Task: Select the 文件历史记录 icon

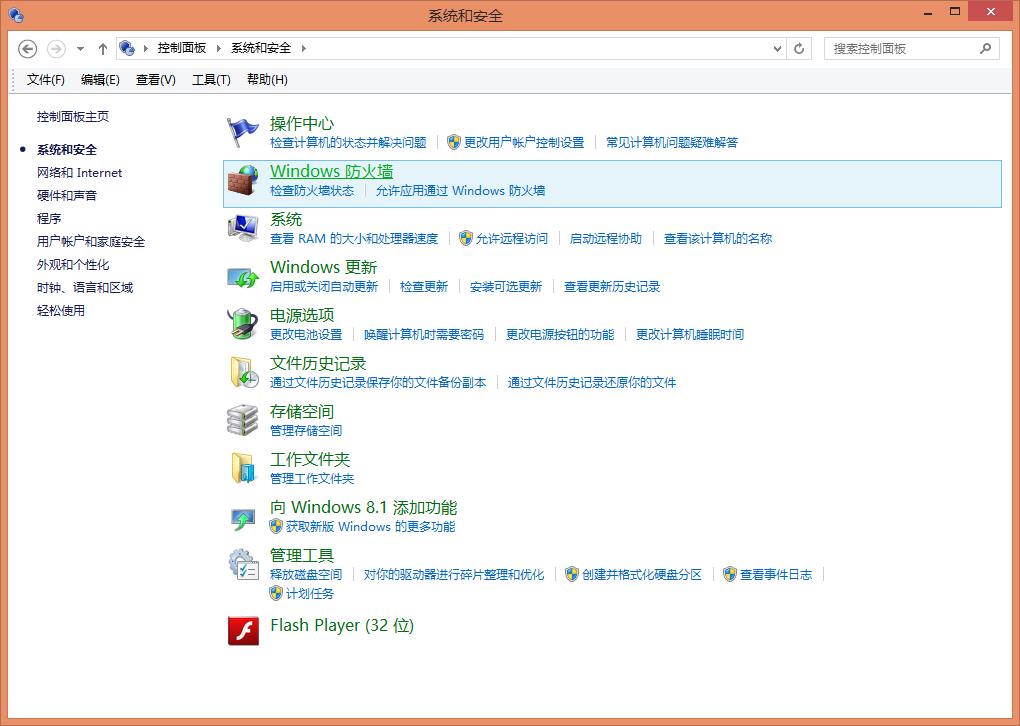Action: point(242,370)
